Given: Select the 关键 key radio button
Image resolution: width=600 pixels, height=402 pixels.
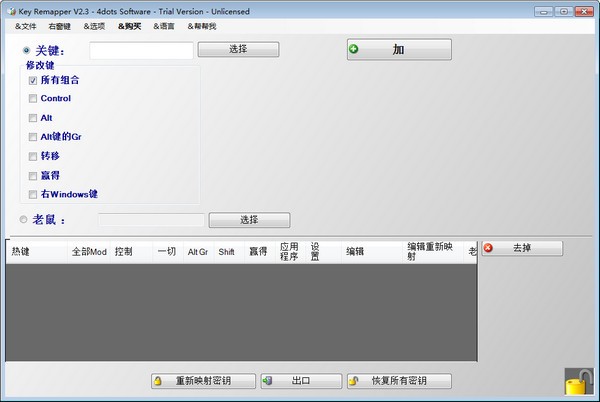Looking at the screenshot, I should (x=26, y=49).
